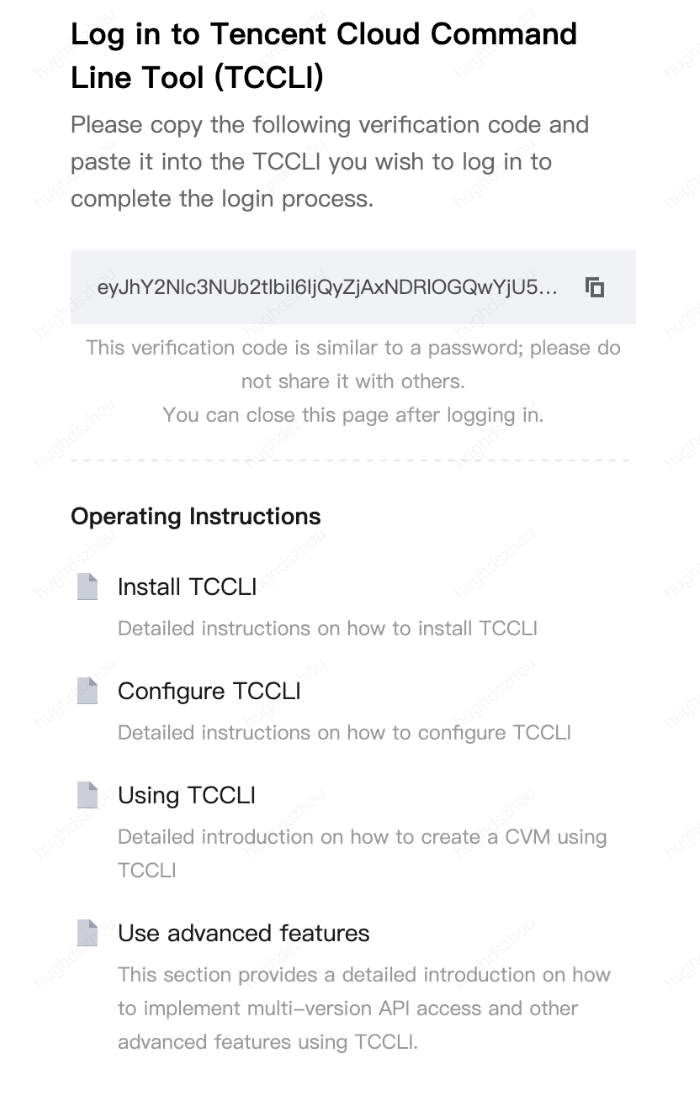
Task: Open the Using TCCLI link
Action: click(186, 795)
